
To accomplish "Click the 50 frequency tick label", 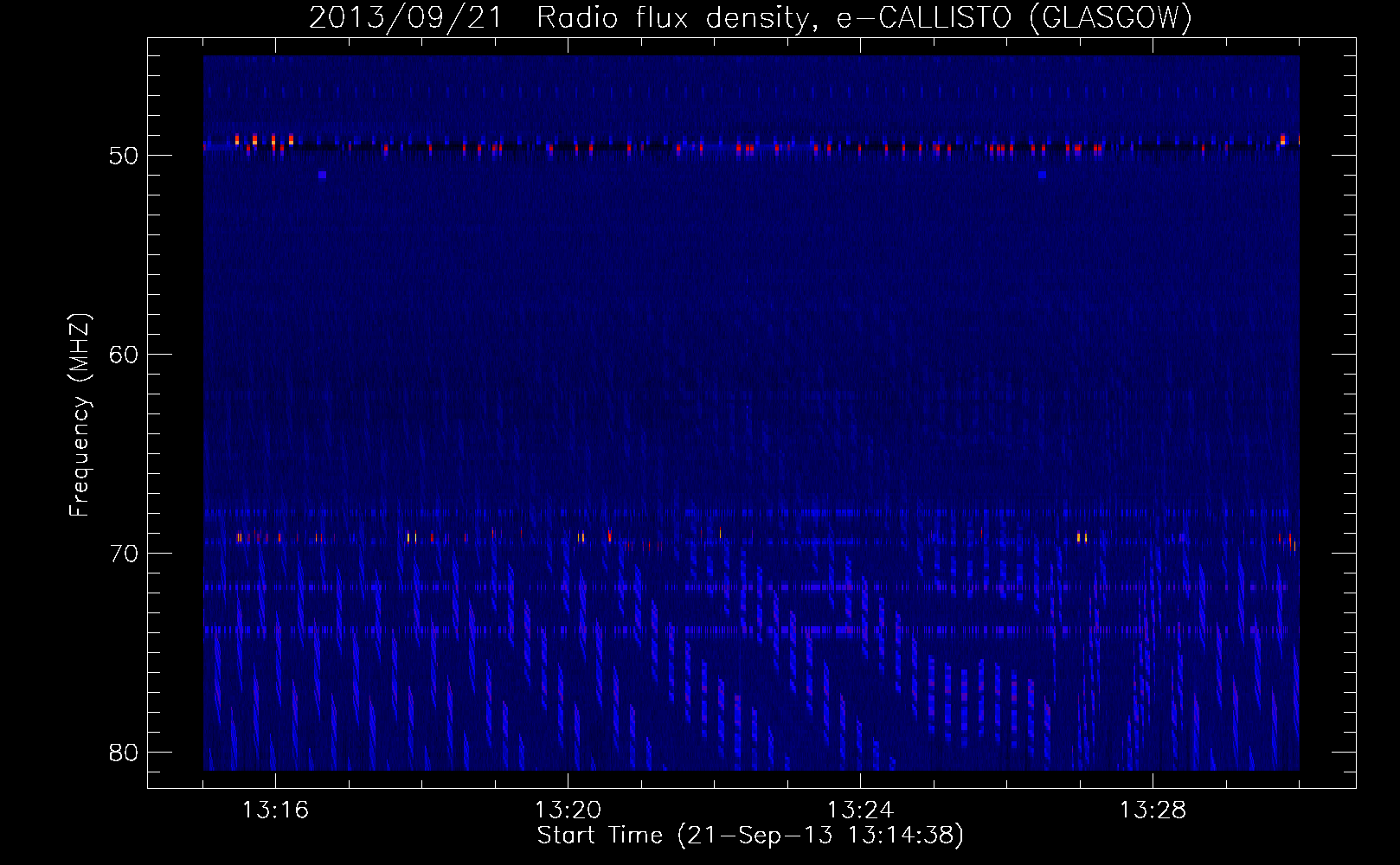I will click(124, 156).
